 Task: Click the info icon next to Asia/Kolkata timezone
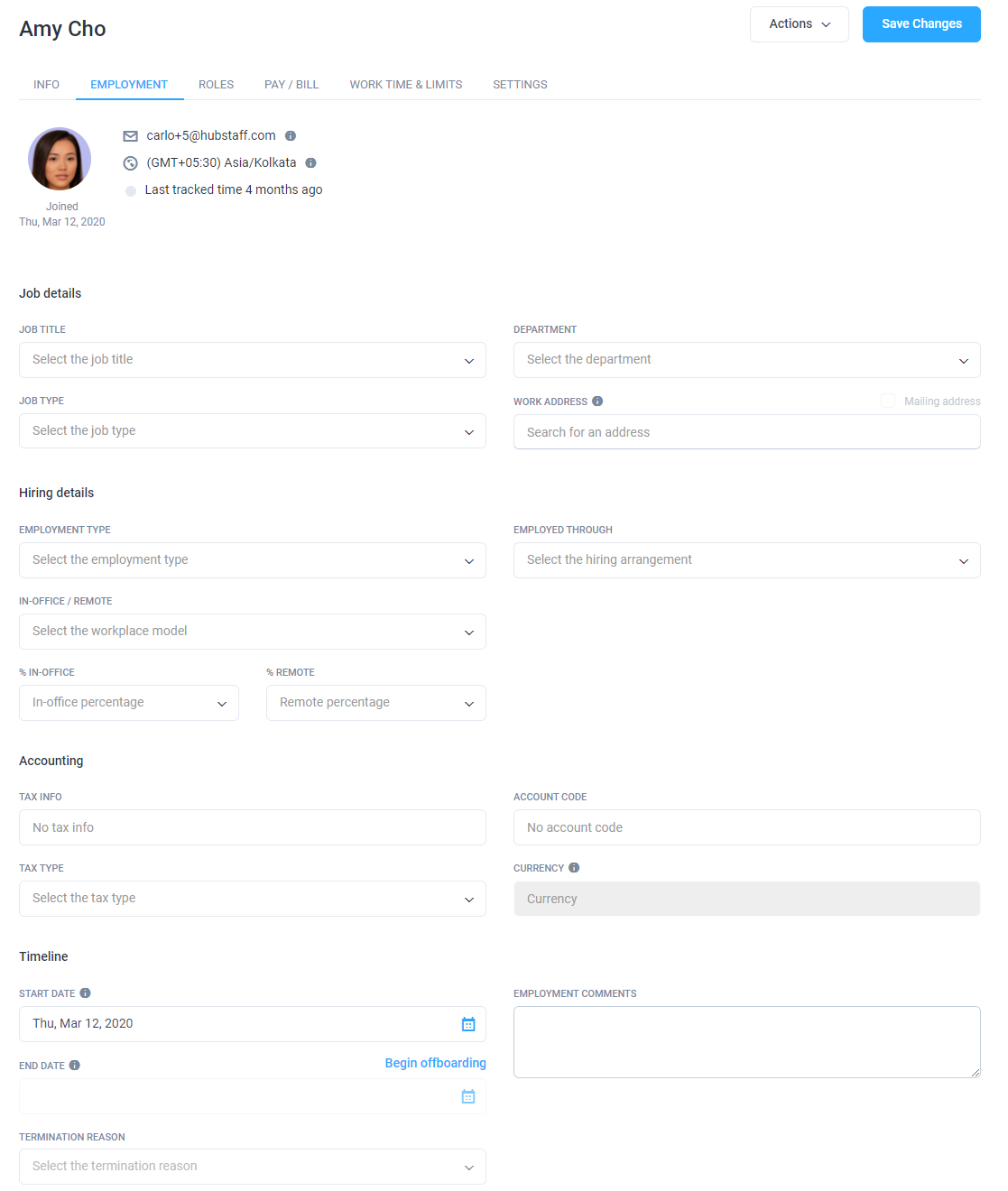click(310, 163)
